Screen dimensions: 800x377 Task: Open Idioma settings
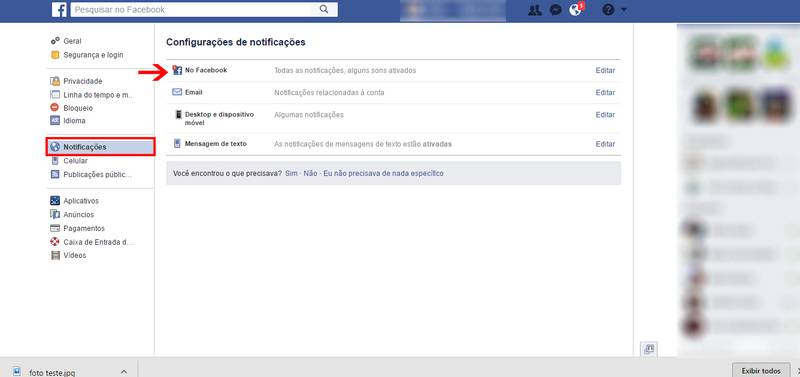74,121
